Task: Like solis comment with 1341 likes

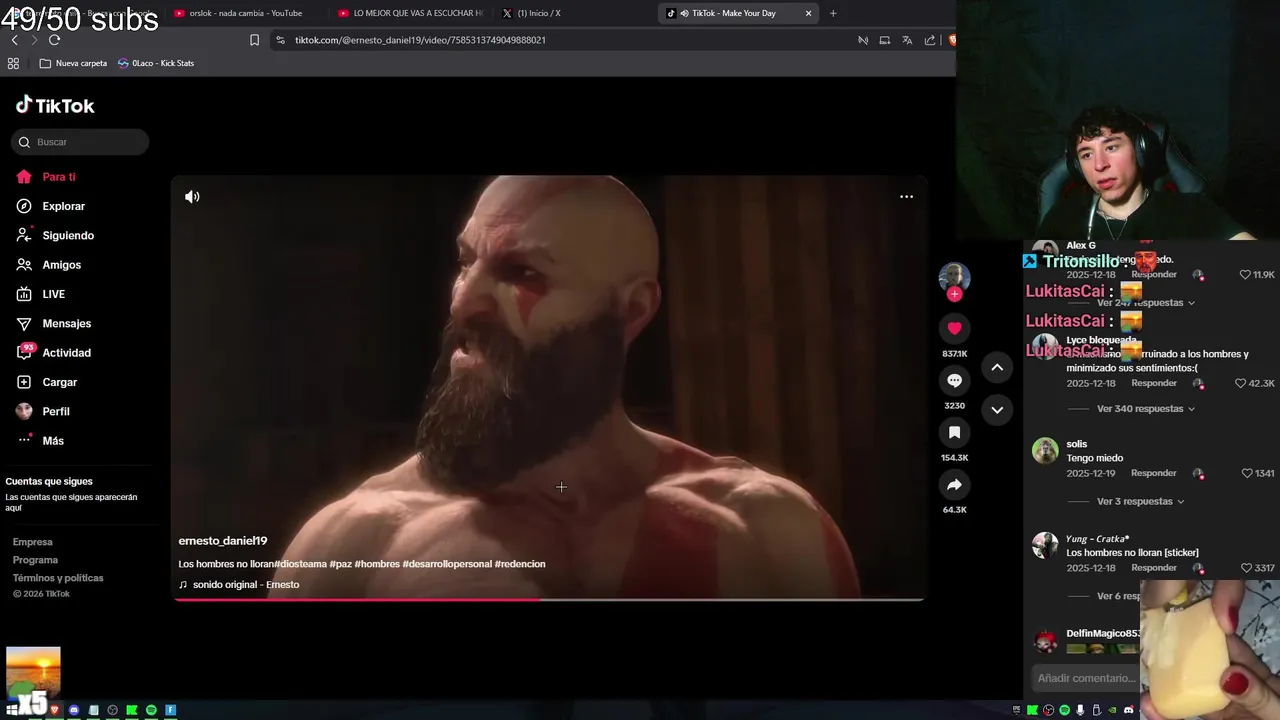Action: 1246,473
